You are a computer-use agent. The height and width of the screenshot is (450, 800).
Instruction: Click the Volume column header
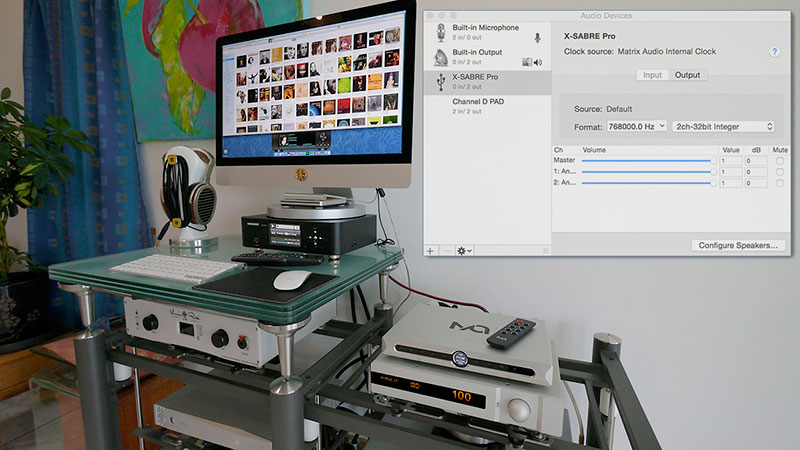(x=594, y=150)
